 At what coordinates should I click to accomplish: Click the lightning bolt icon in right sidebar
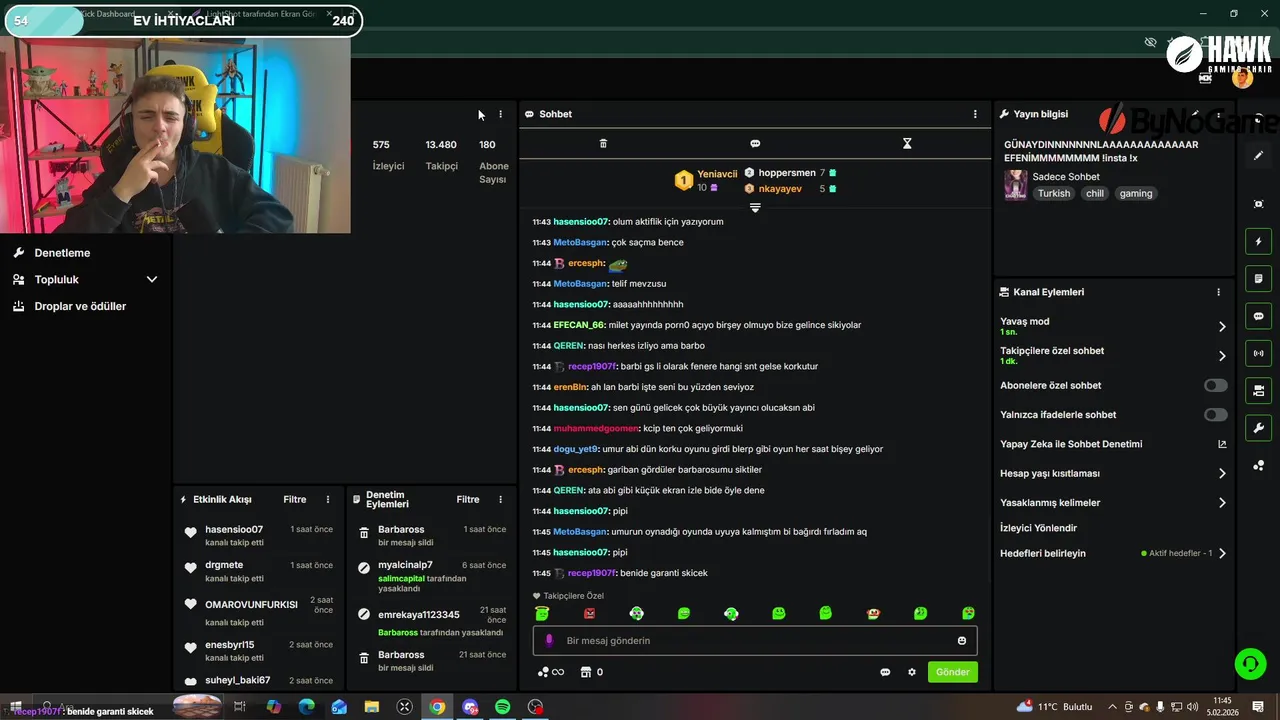pos(1259,241)
